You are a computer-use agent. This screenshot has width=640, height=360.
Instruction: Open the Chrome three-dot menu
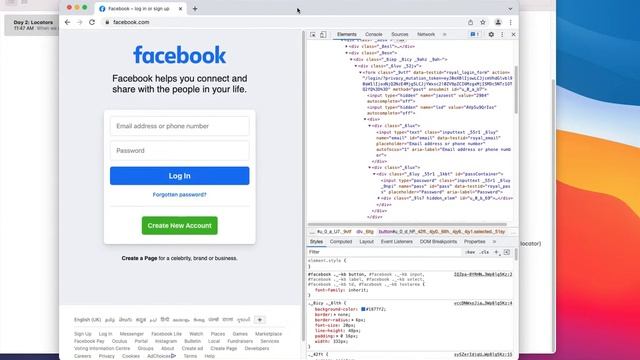click(x=510, y=22)
